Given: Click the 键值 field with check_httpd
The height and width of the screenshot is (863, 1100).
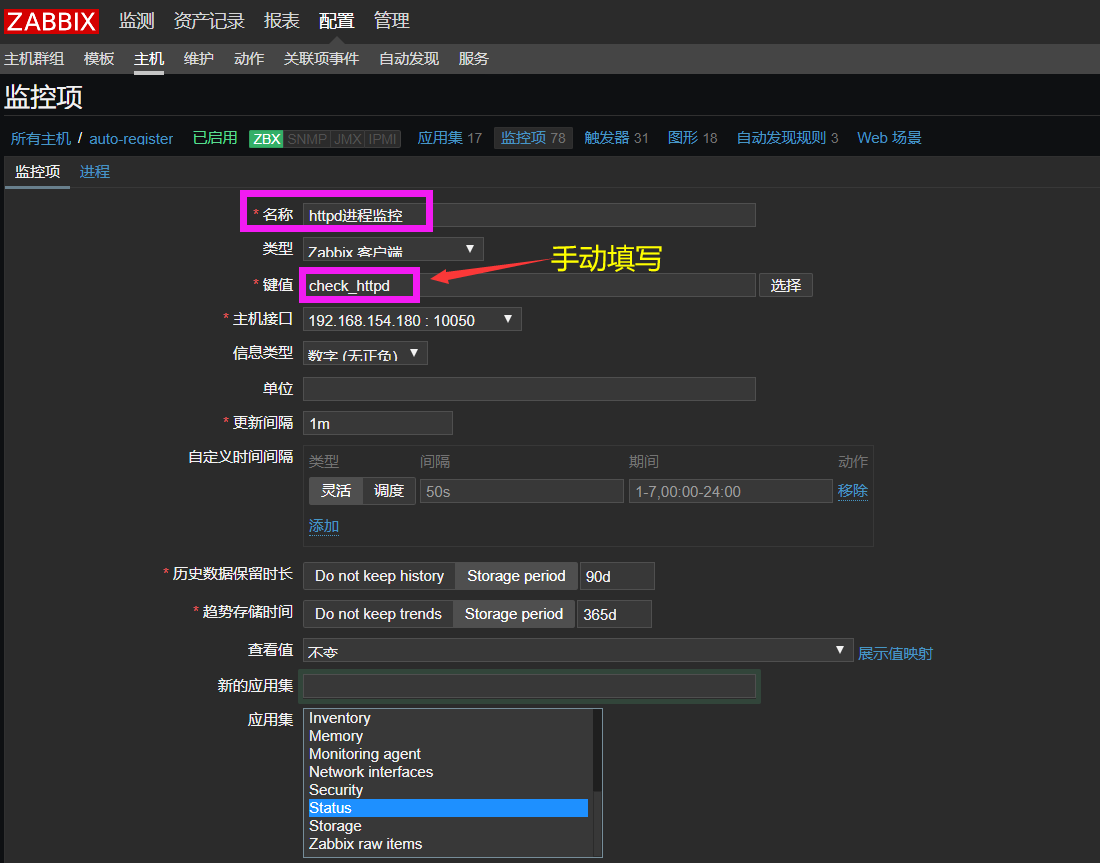Looking at the screenshot, I should (529, 285).
